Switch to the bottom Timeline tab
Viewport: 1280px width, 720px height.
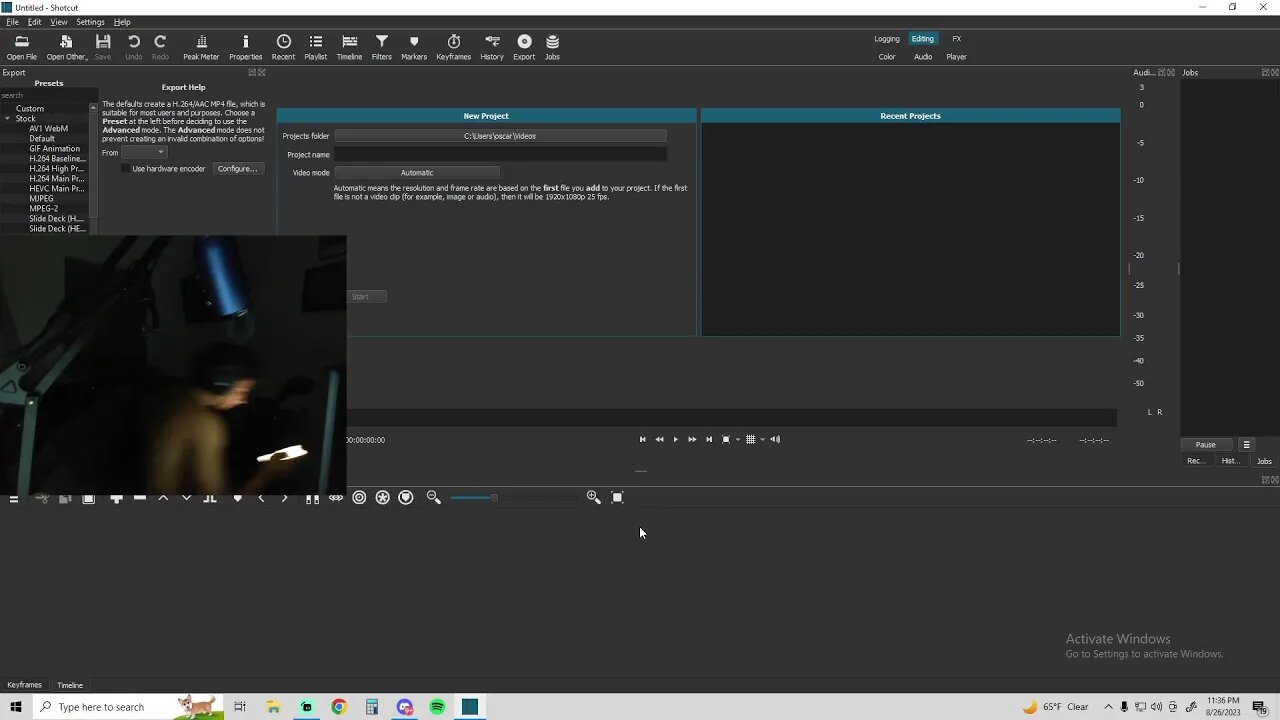click(70, 685)
